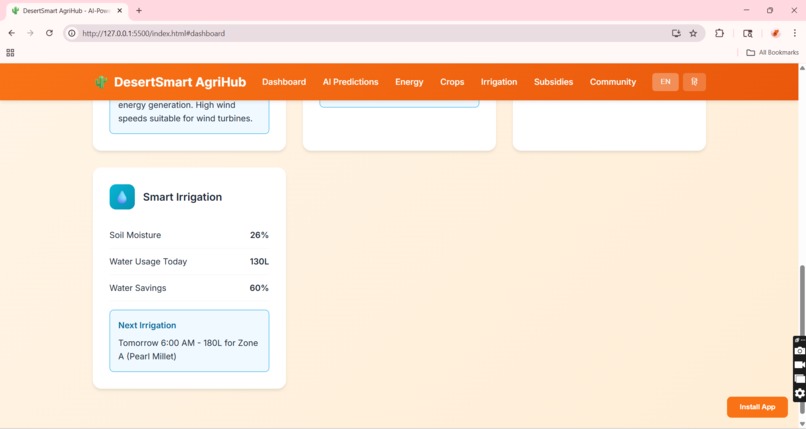Image resolution: width=806 pixels, height=429 pixels.
Task: Bookmark this page with the star icon
Action: (x=693, y=33)
